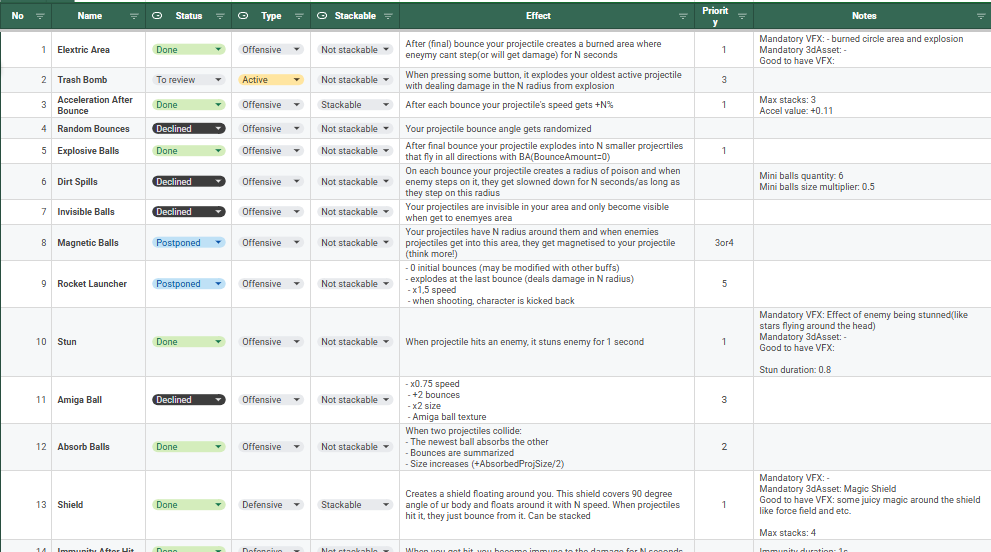Select notes cell with Max stacks: 4
The image size is (991, 552).
(872, 505)
